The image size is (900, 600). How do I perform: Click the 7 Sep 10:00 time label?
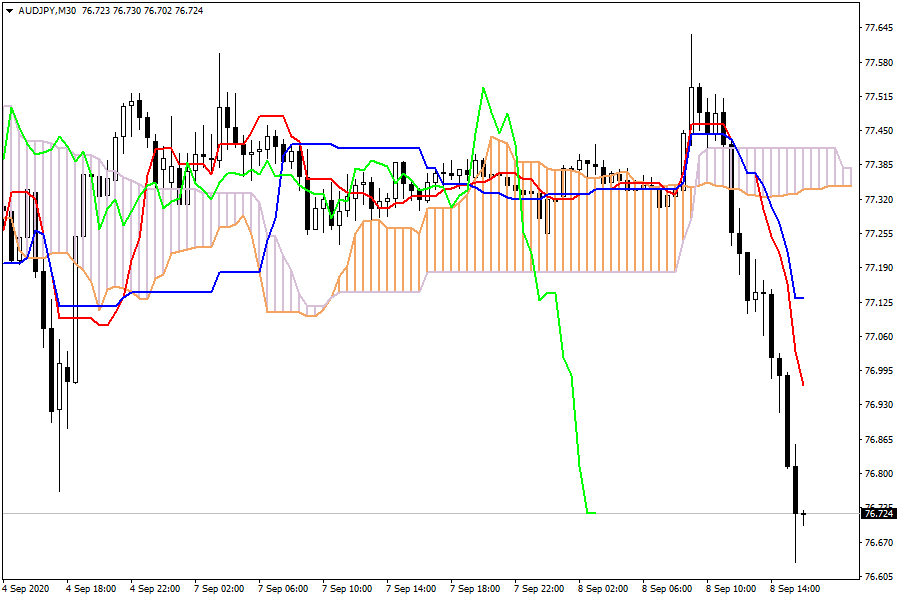pyautogui.click(x=349, y=589)
